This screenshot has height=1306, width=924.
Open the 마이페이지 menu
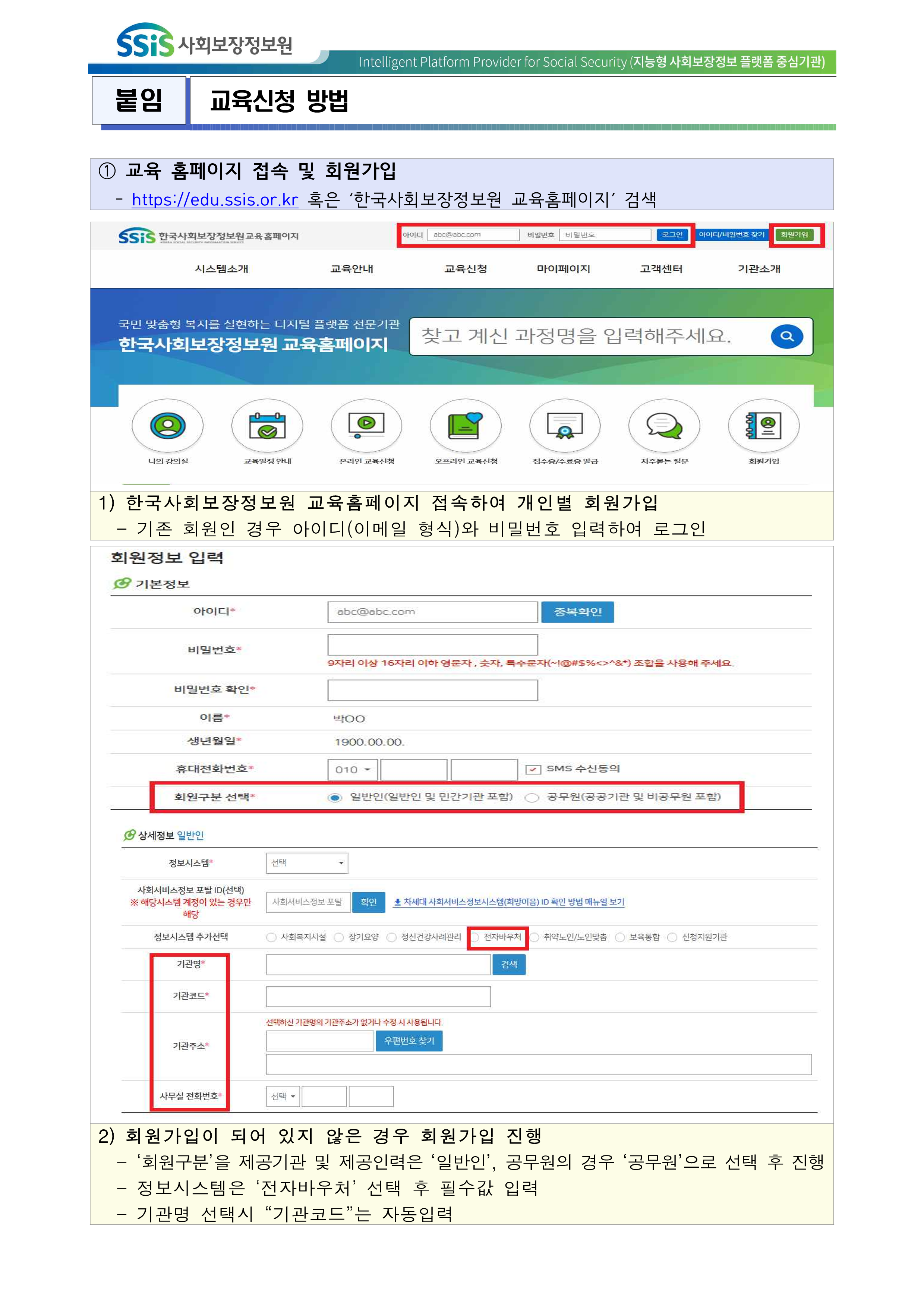coord(563,268)
